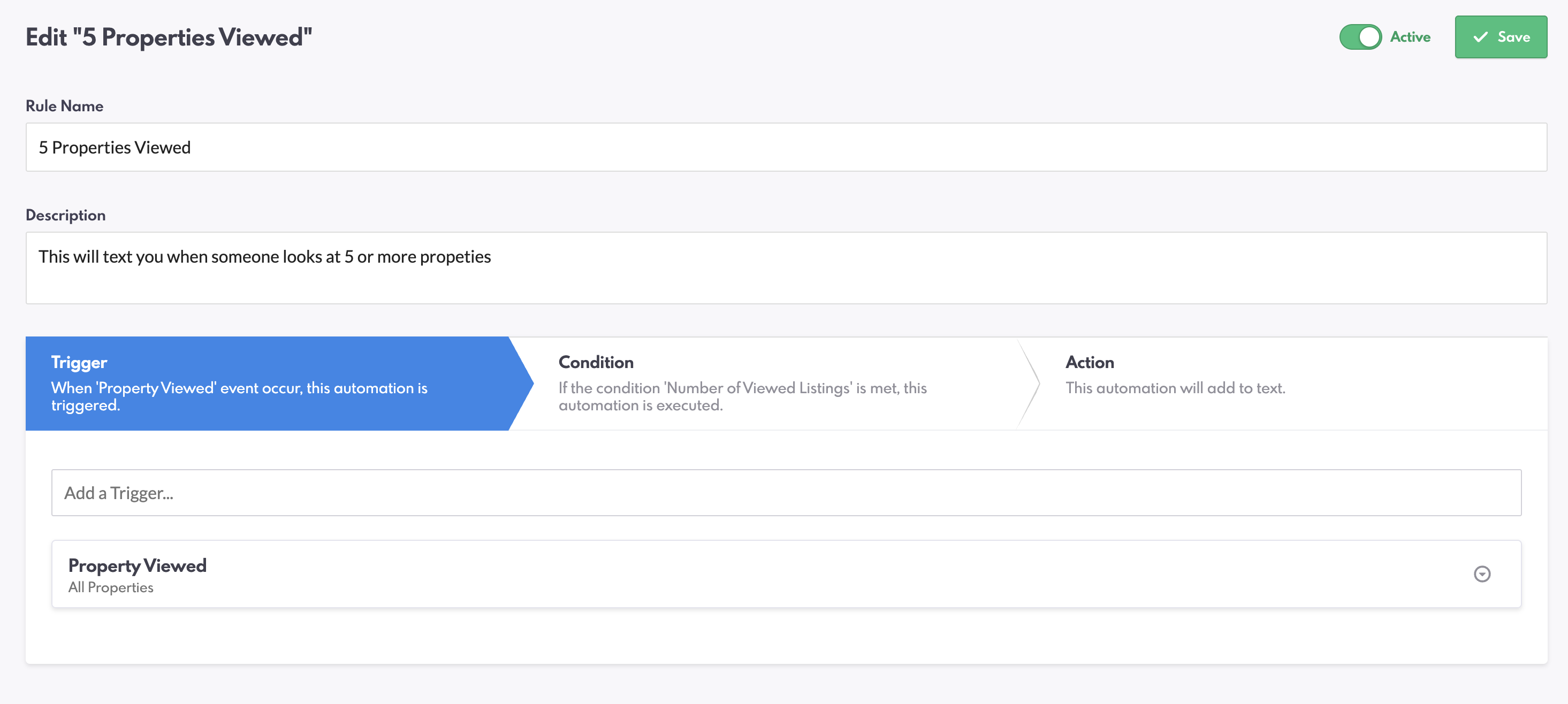Viewport: 1568px width, 704px height.
Task: Click the Description field label
Action: (66, 216)
